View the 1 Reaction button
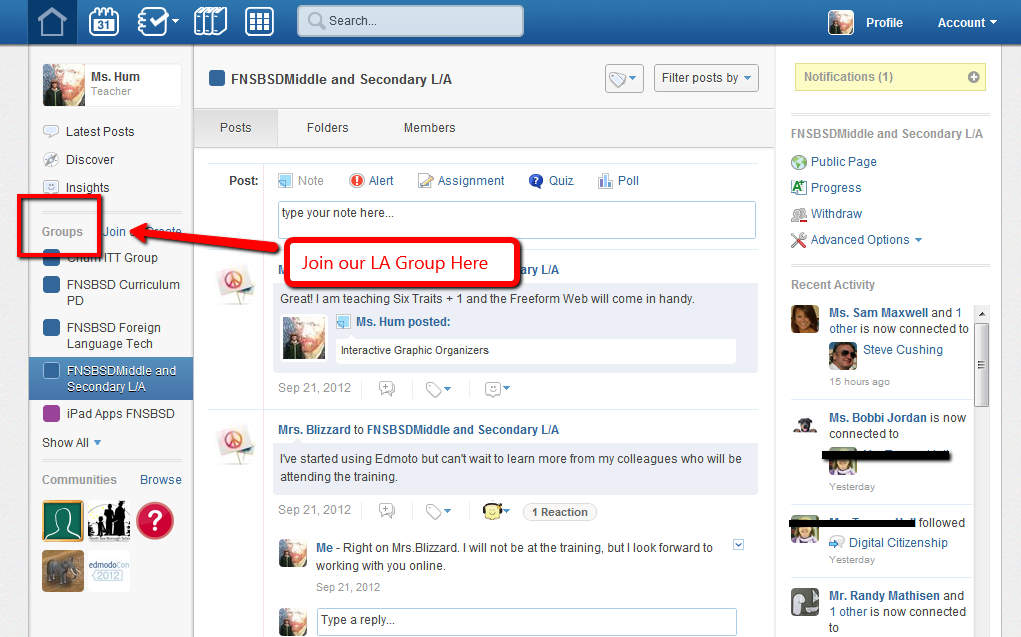 coord(559,512)
